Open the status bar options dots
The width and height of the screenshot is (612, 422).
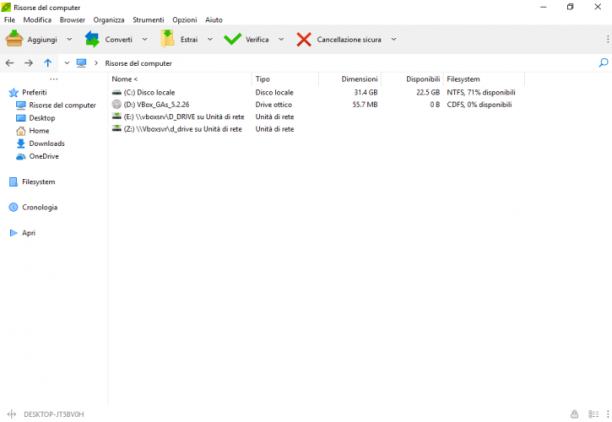pos(607,414)
